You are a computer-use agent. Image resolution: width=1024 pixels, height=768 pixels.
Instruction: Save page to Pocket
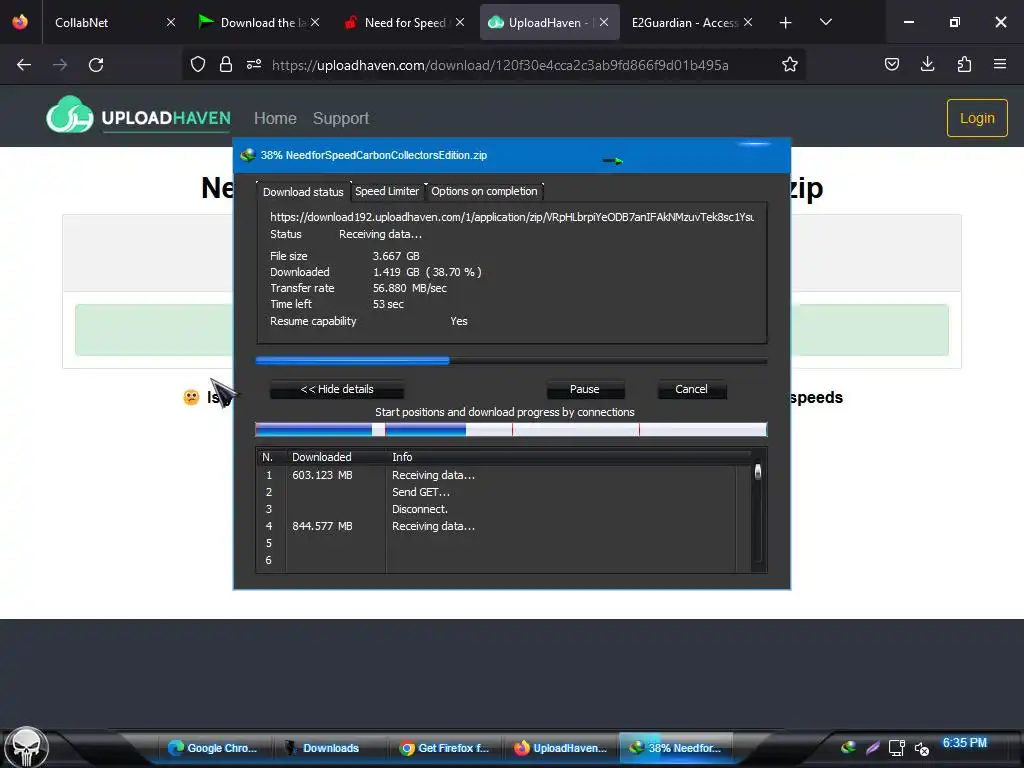(x=891, y=64)
